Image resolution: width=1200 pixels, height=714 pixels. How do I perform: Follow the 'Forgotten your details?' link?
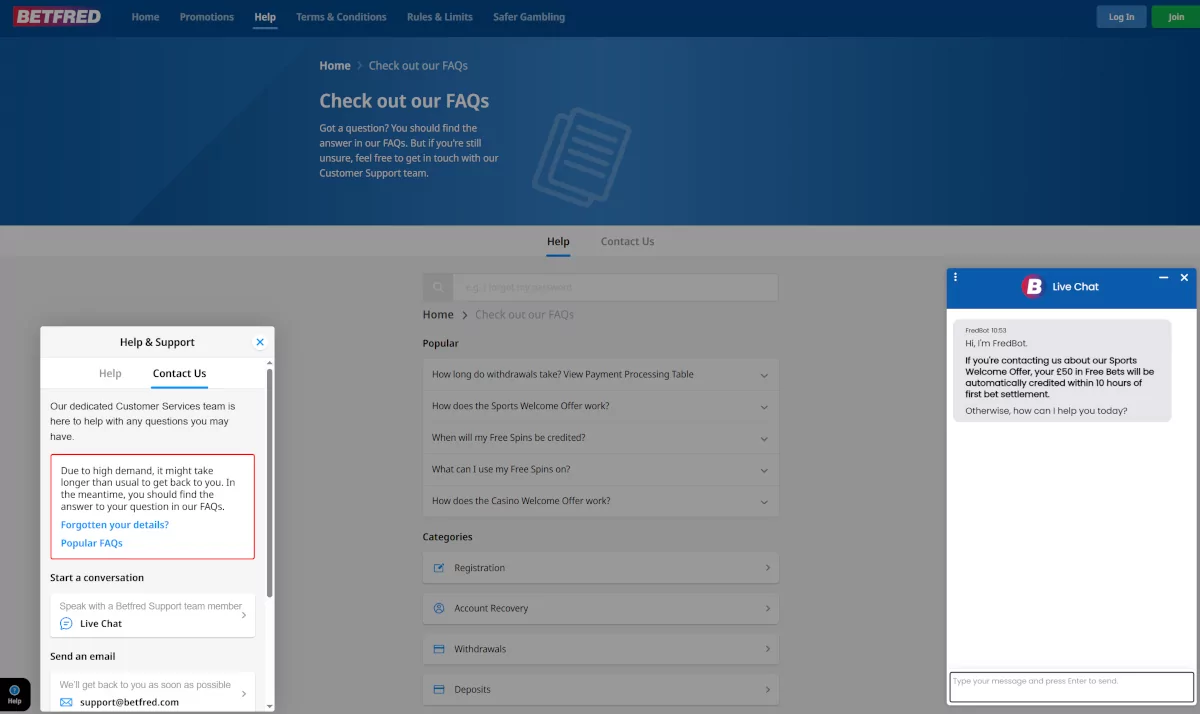[115, 524]
